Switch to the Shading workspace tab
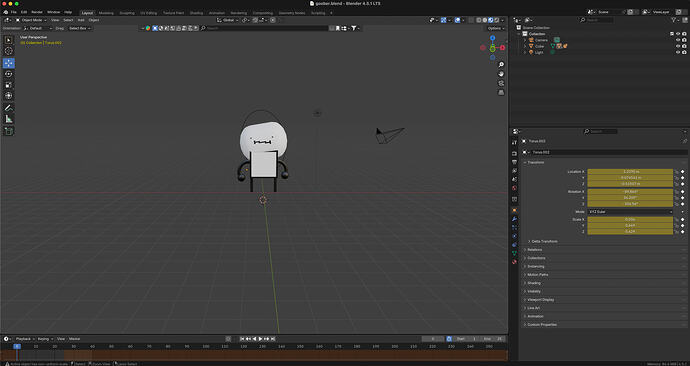 click(196, 13)
